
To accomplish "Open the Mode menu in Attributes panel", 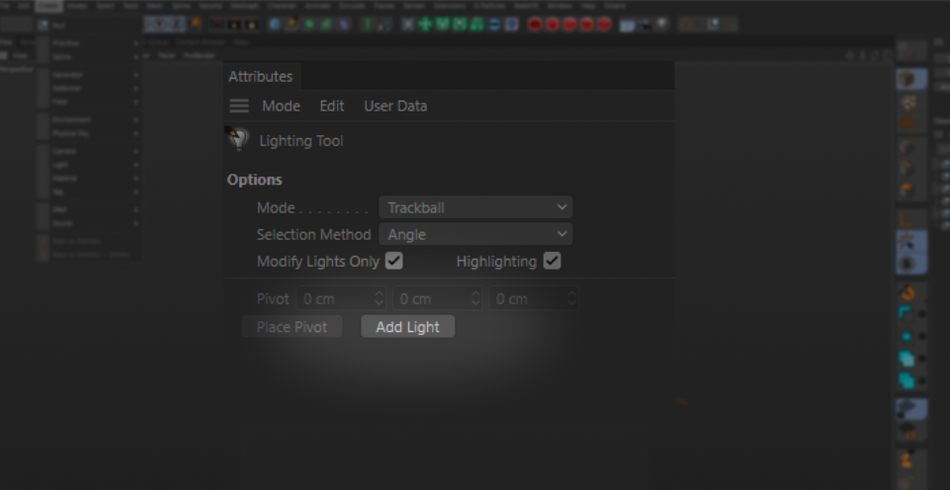I will coord(281,106).
